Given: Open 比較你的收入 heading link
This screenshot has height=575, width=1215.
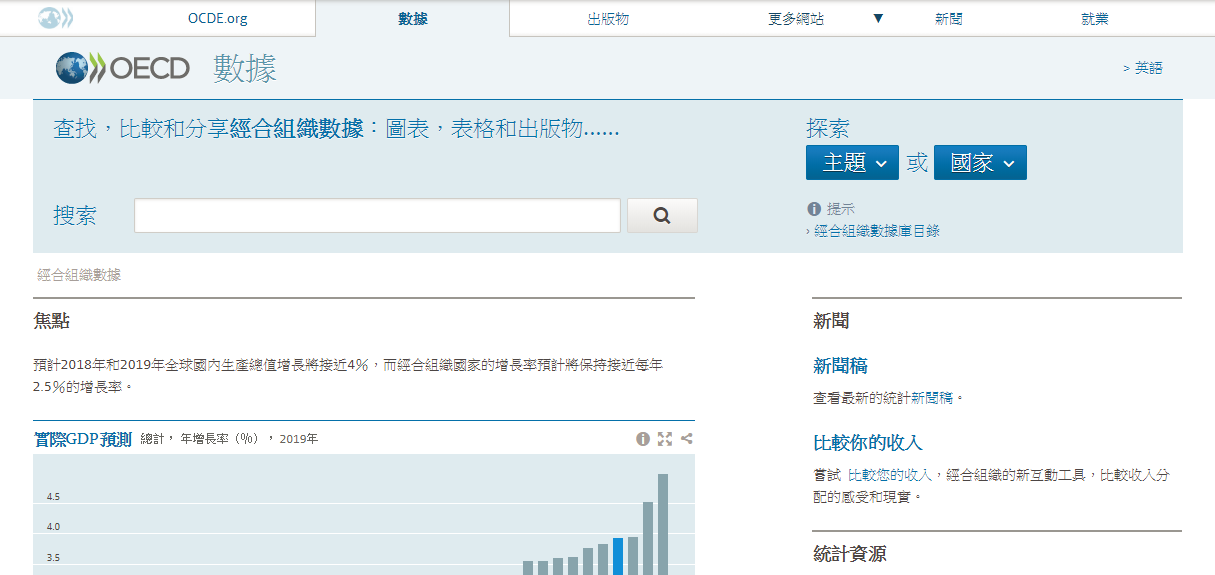Looking at the screenshot, I should (868, 442).
